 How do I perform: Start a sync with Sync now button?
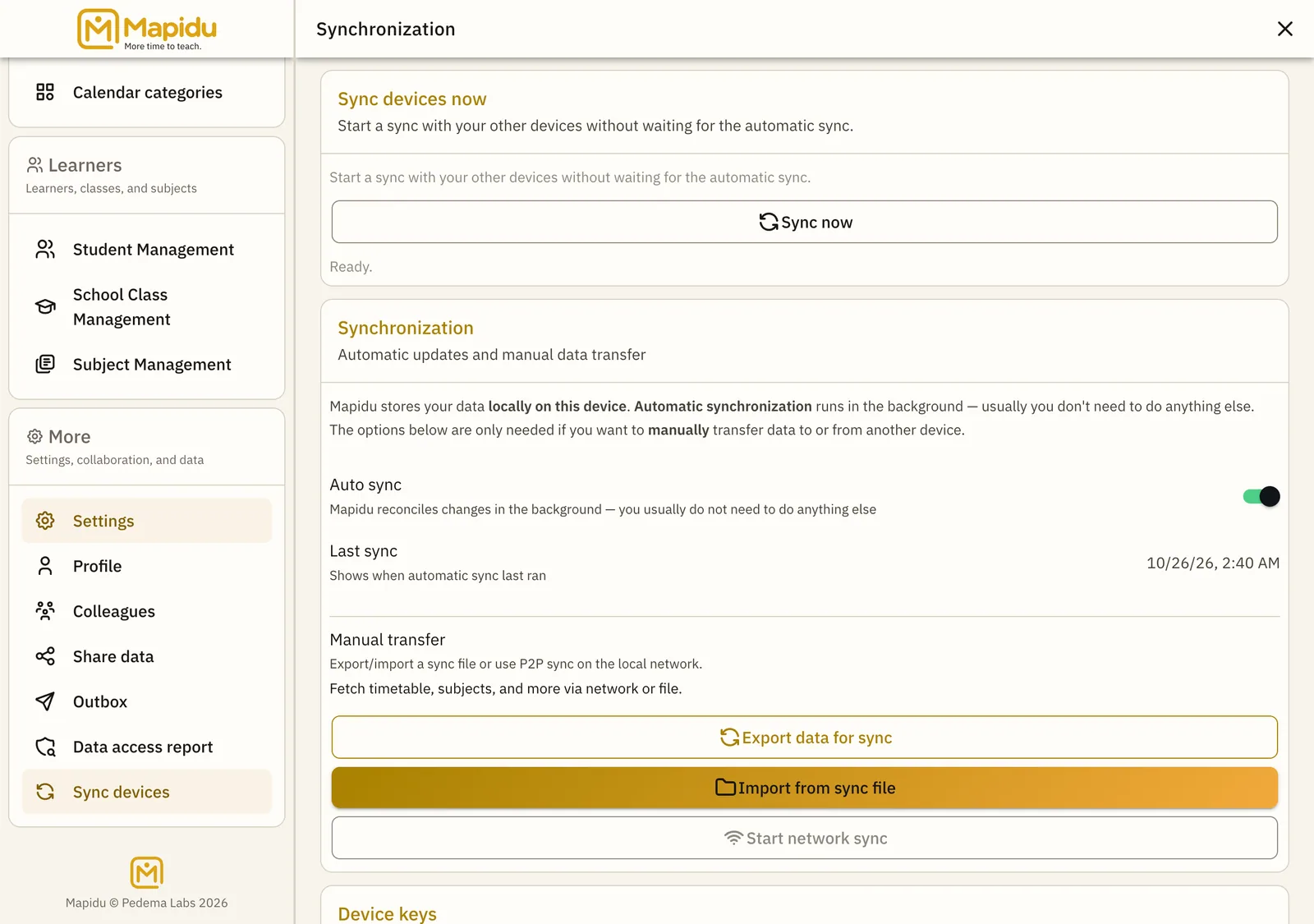[805, 222]
